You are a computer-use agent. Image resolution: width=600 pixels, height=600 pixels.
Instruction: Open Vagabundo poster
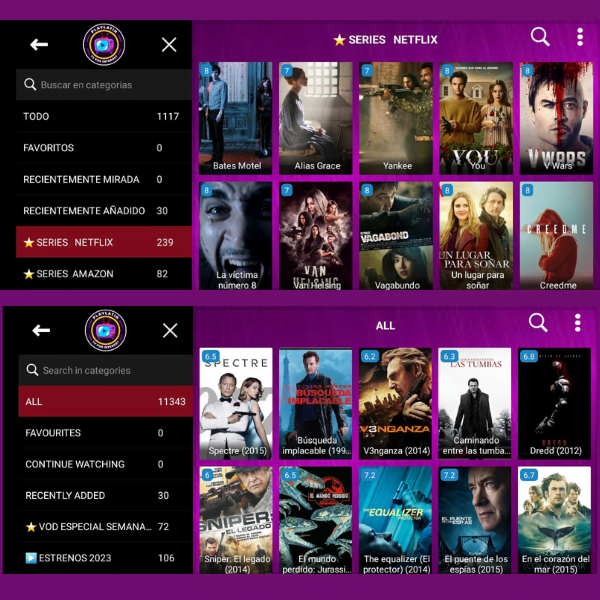(396, 236)
